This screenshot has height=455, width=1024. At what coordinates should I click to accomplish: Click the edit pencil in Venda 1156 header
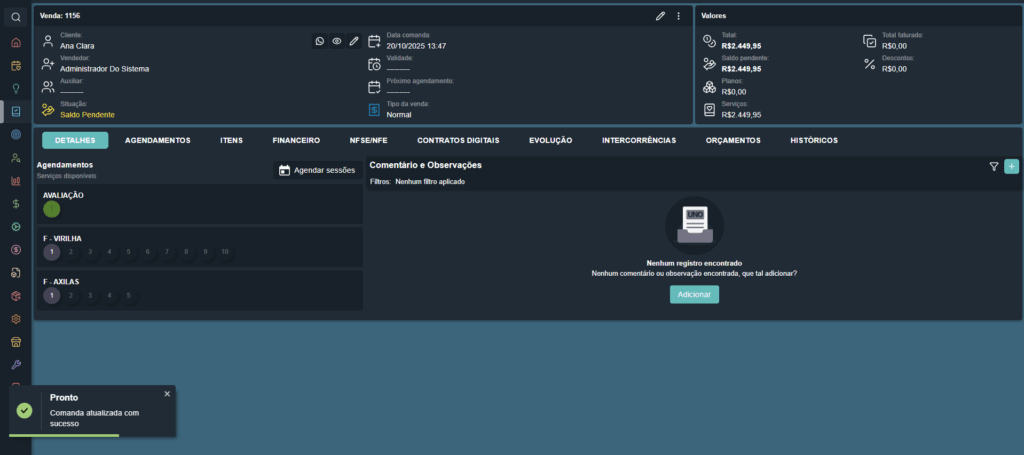pyautogui.click(x=660, y=16)
